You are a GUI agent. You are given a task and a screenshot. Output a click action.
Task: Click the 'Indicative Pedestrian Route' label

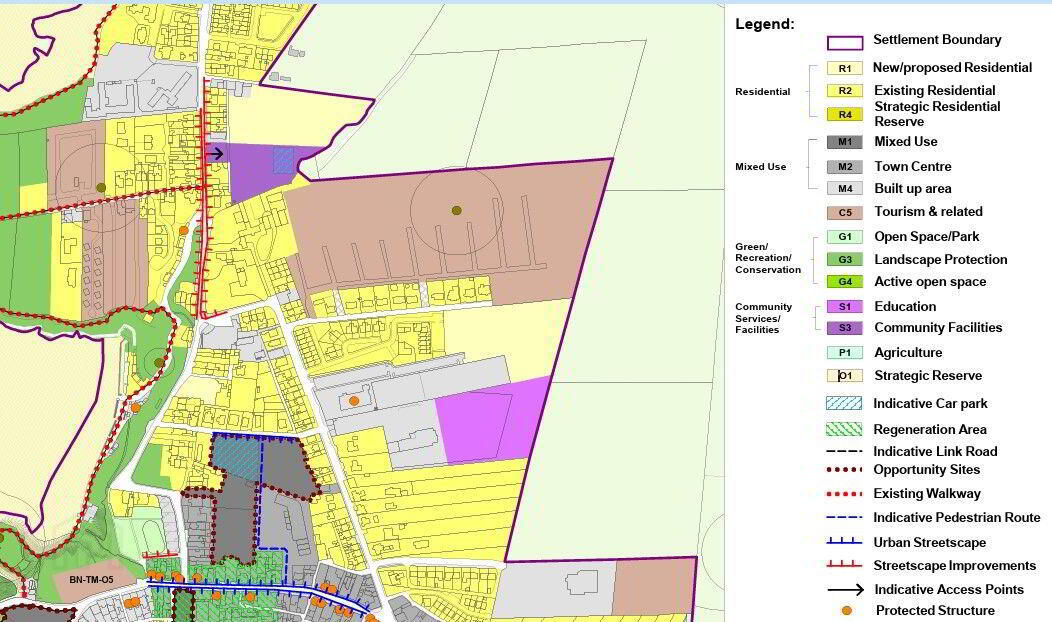click(x=957, y=517)
